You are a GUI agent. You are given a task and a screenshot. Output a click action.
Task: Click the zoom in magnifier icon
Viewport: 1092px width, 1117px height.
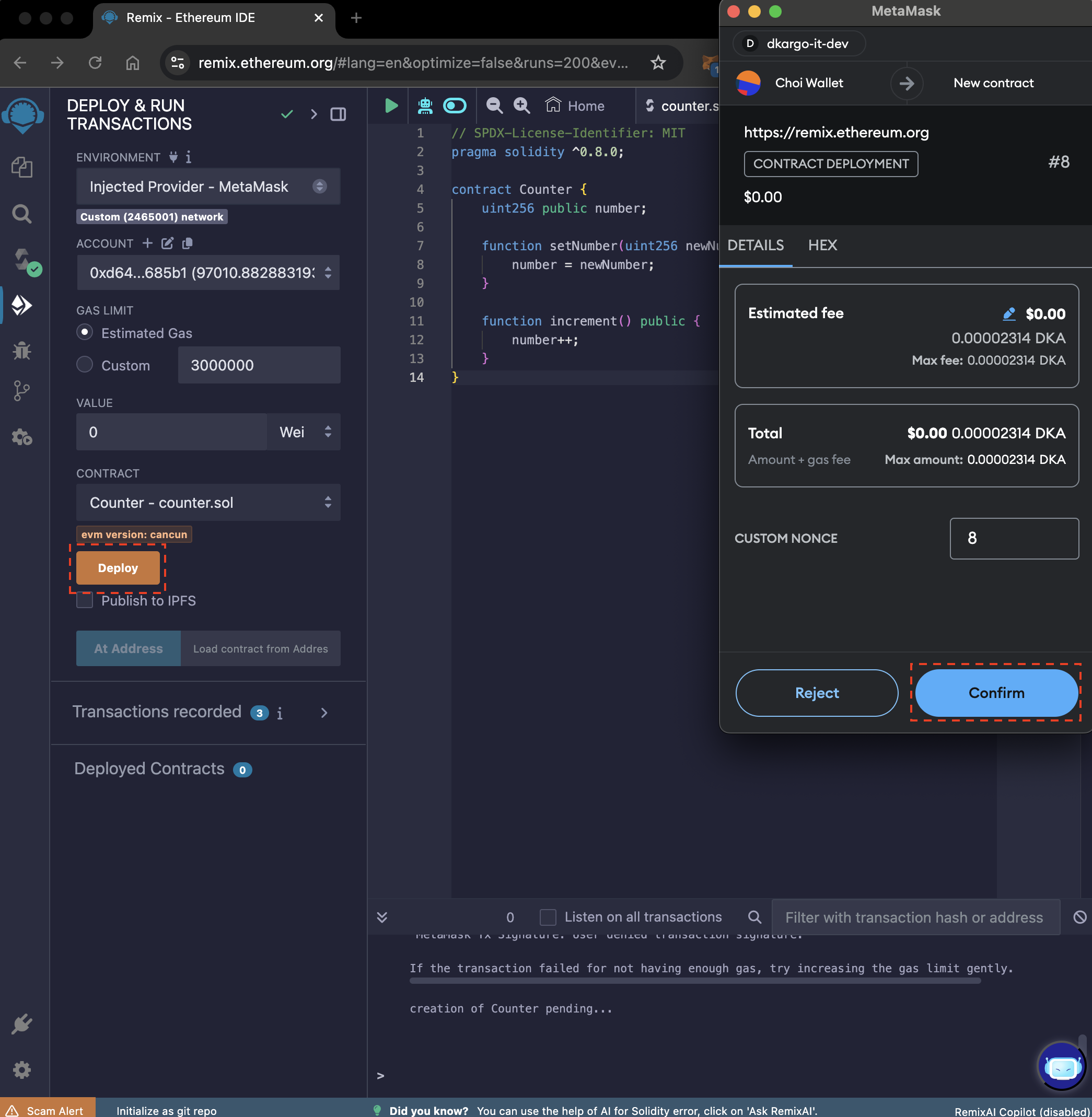(x=521, y=106)
